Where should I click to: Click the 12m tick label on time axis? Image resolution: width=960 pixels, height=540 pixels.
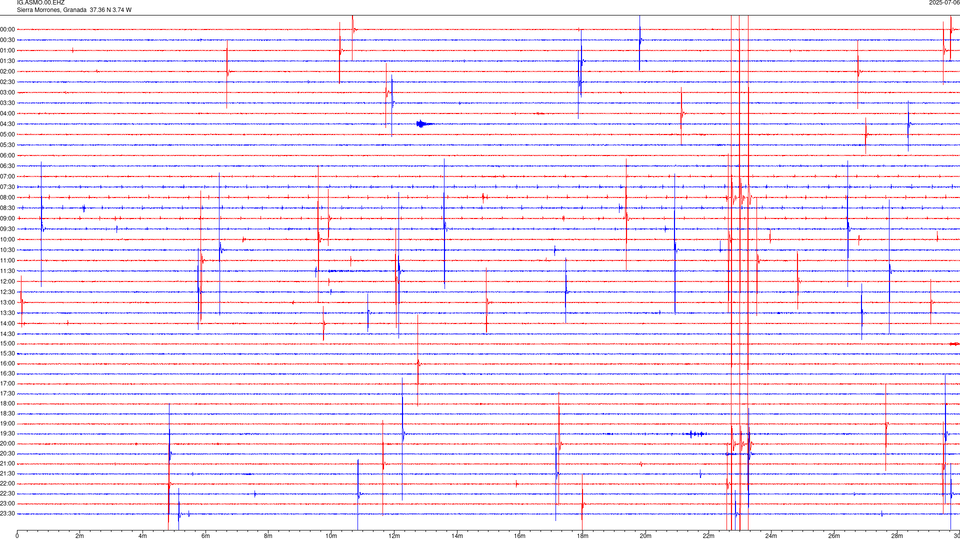[x=394, y=536]
